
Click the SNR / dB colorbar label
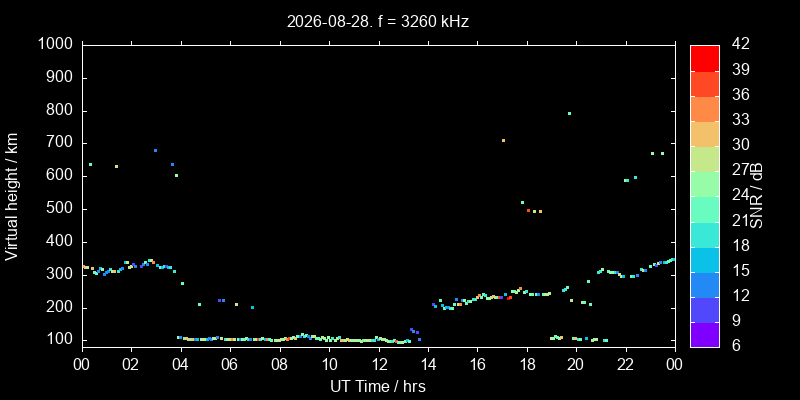757,196
